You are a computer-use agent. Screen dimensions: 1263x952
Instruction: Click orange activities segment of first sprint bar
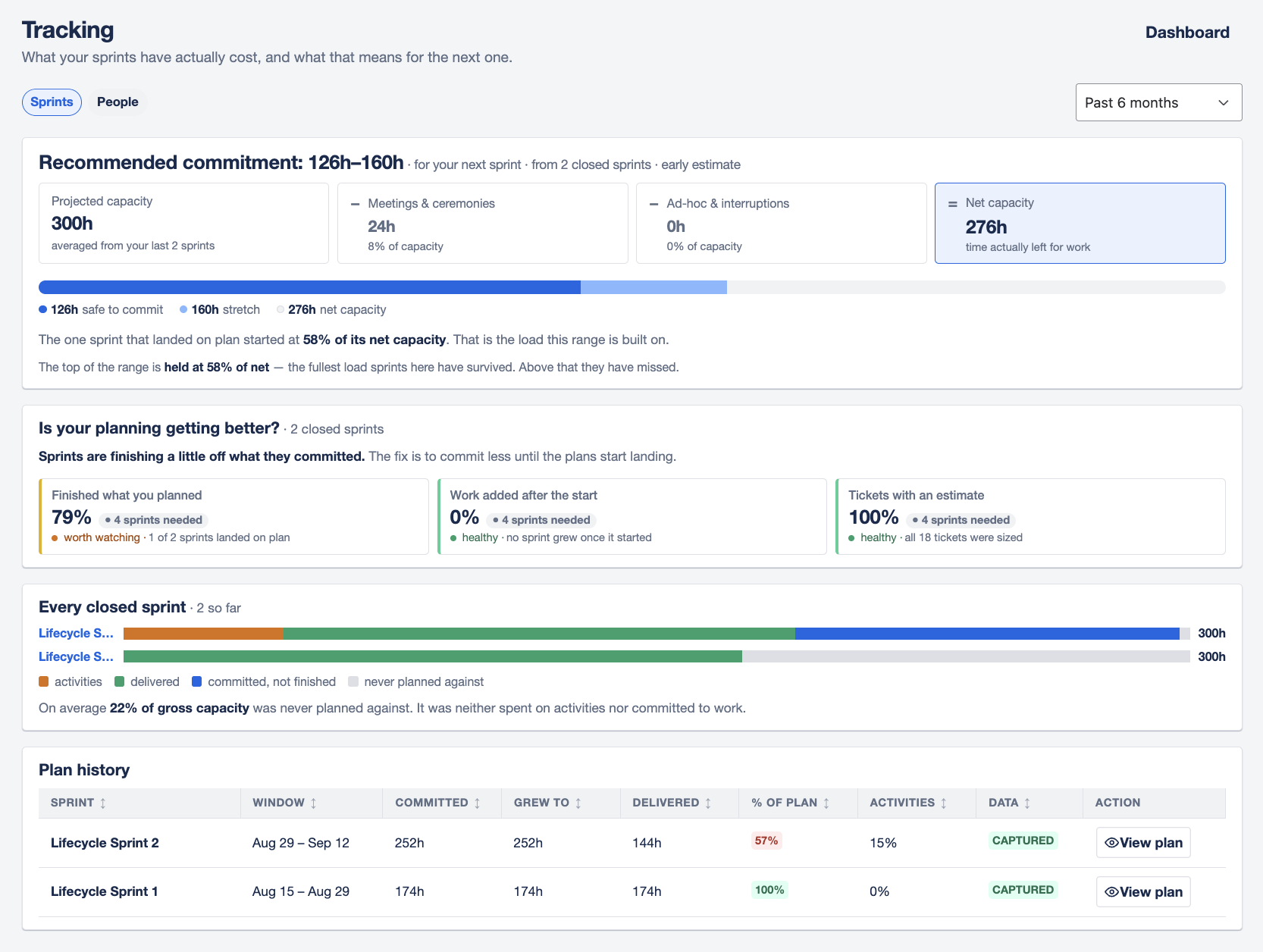203,634
